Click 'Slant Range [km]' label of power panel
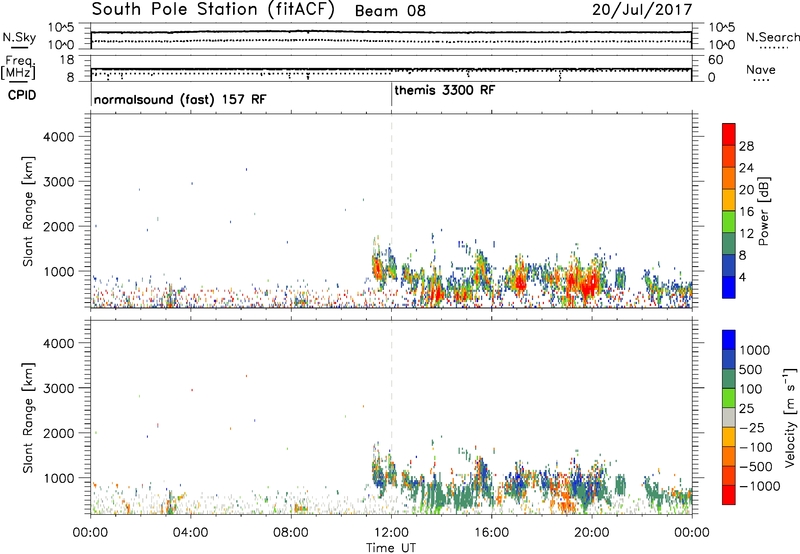 coord(28,211)
